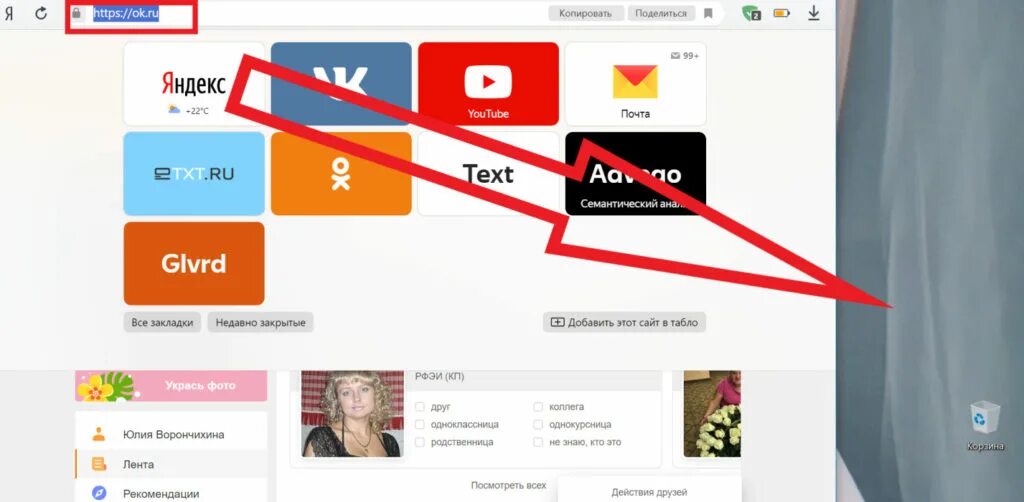The height and width of the screenshot is (502, 1024).
Task: Click the Посмотреть всех link
Action: click(x=508, y=486)
